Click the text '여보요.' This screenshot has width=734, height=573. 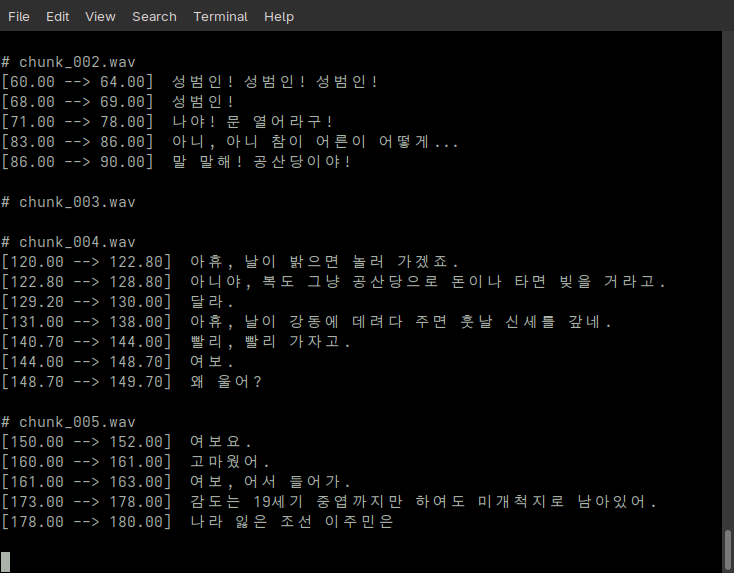tap(220, 442)
